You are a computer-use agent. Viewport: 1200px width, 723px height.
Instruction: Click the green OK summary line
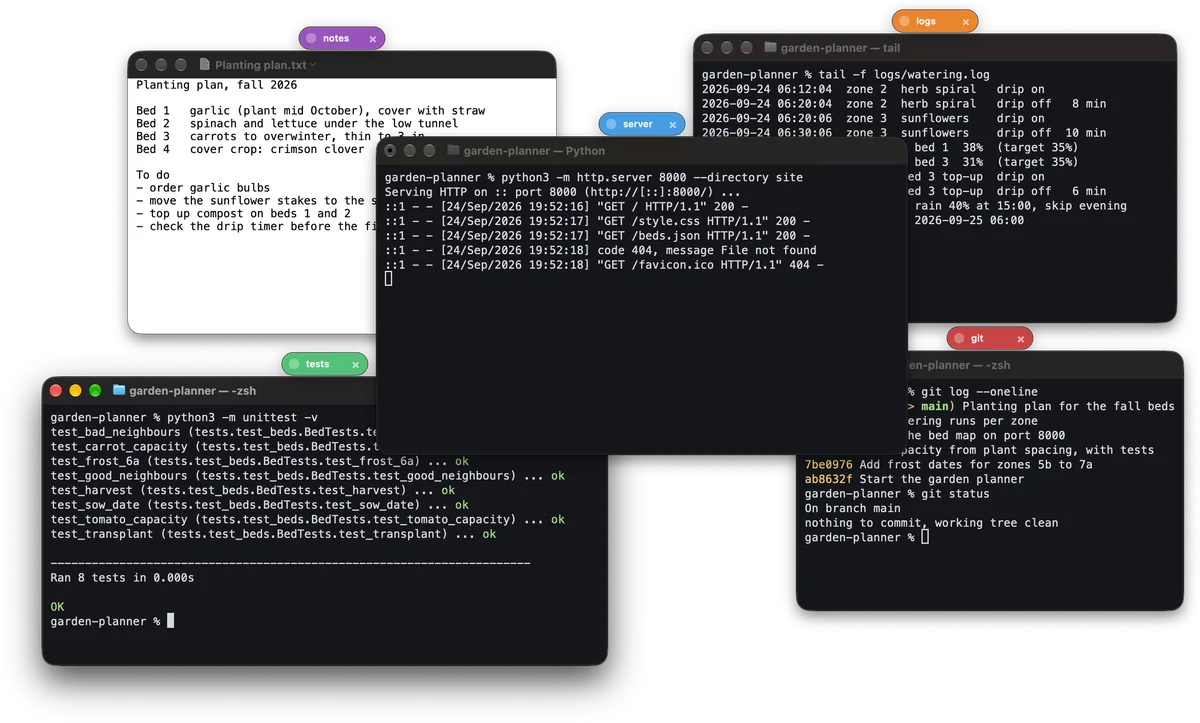58,607
